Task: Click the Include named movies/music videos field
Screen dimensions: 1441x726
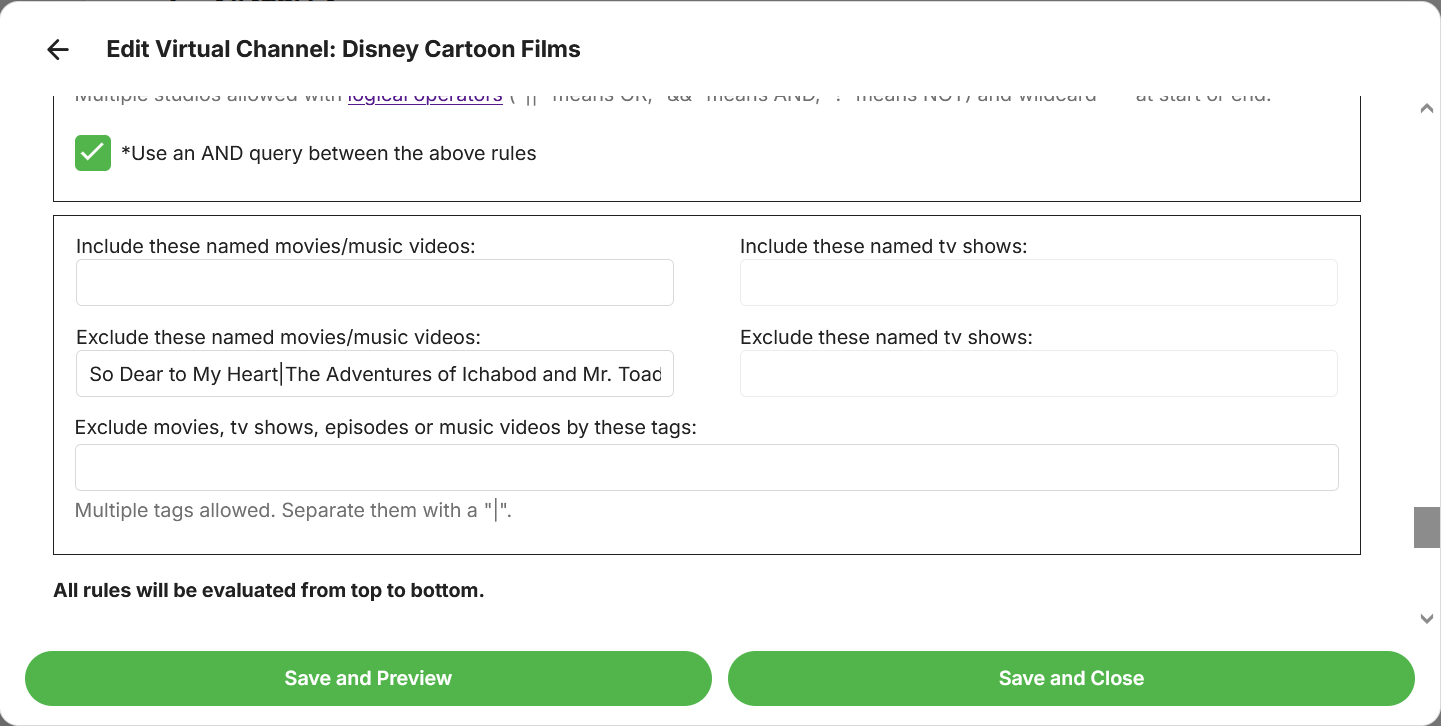Action: point(374,283)
